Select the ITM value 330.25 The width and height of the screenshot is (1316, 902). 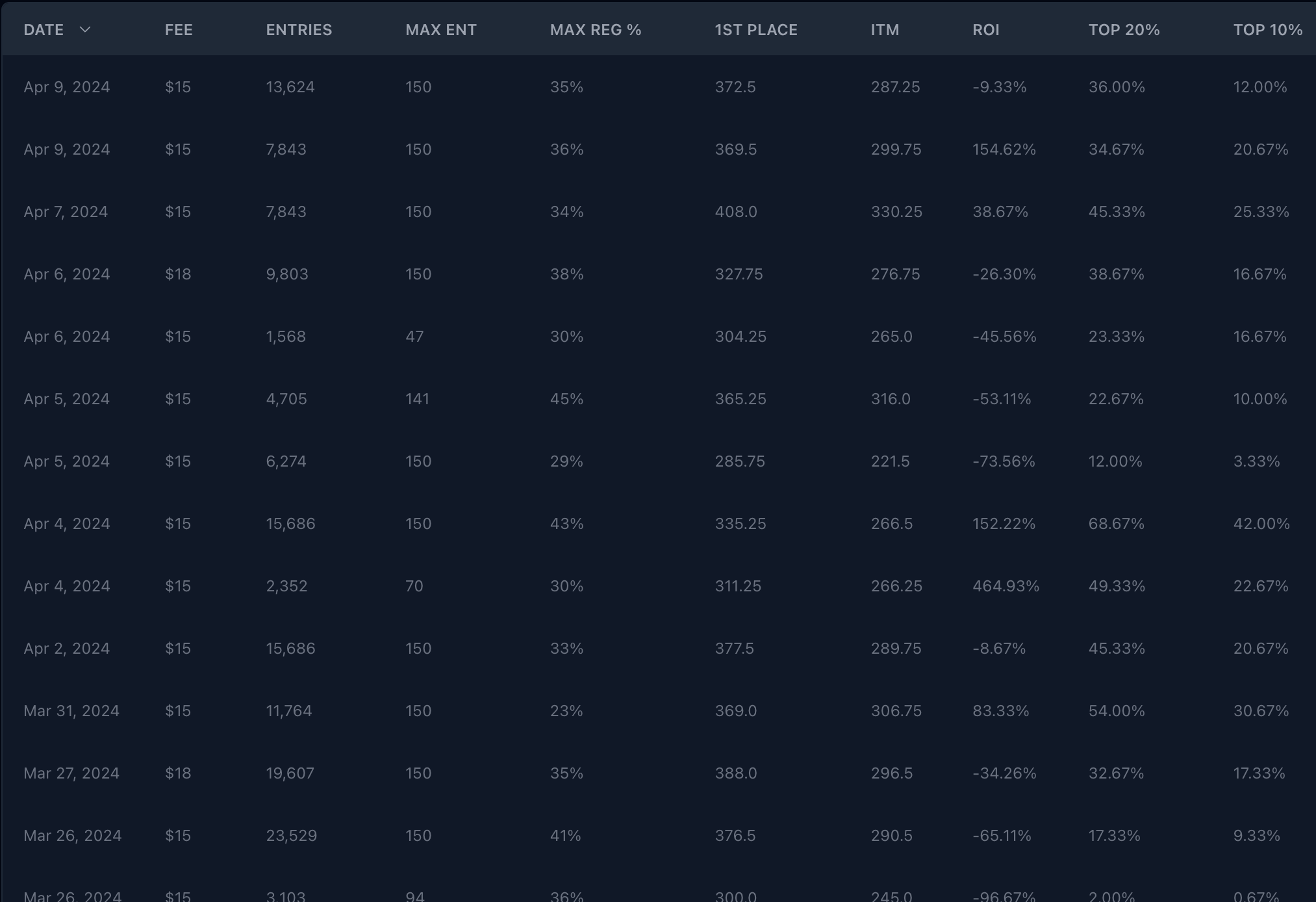pyautogui.click(x=896, y=212)
